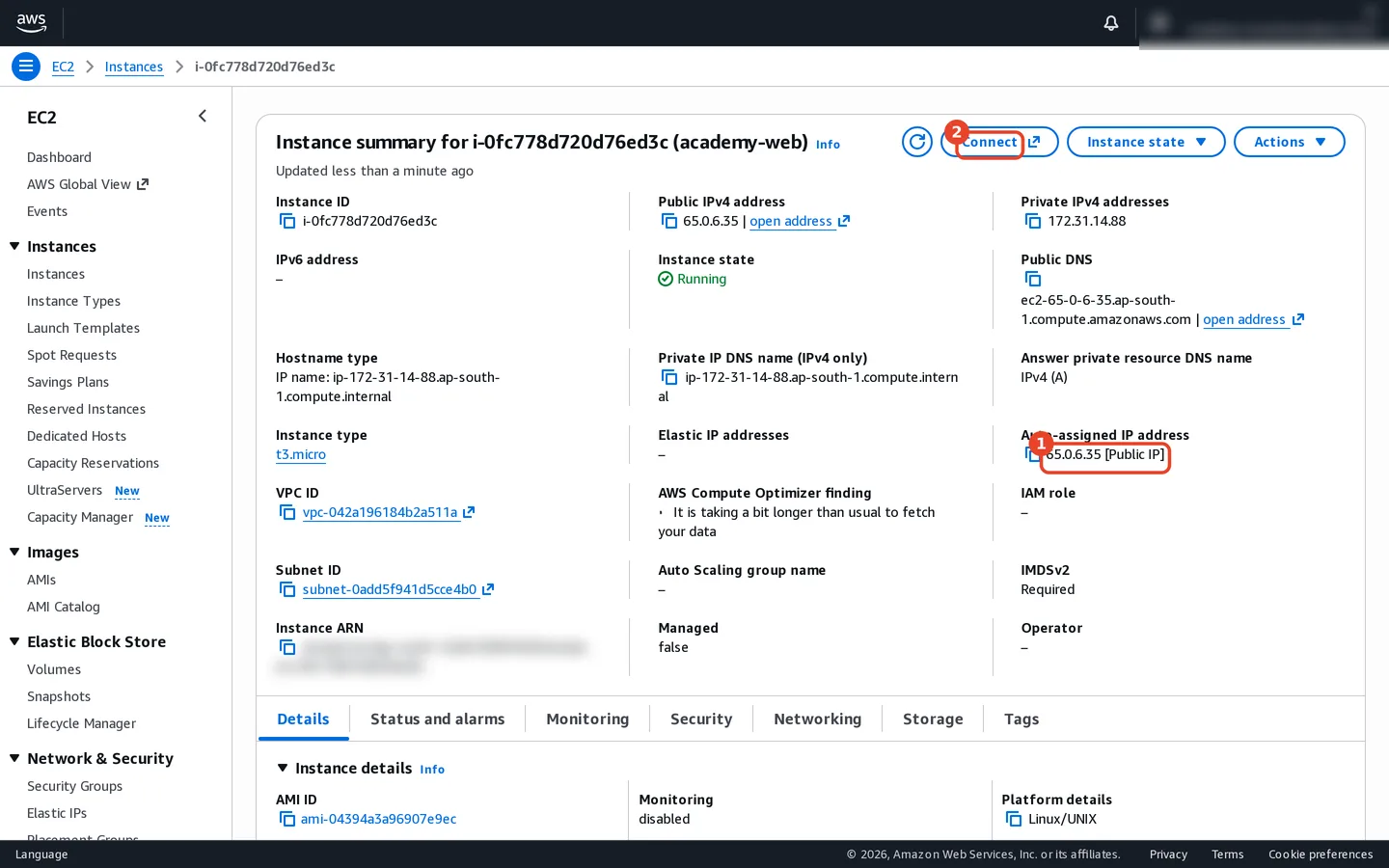Collapse Network & Security section

(x=14, y=758)
